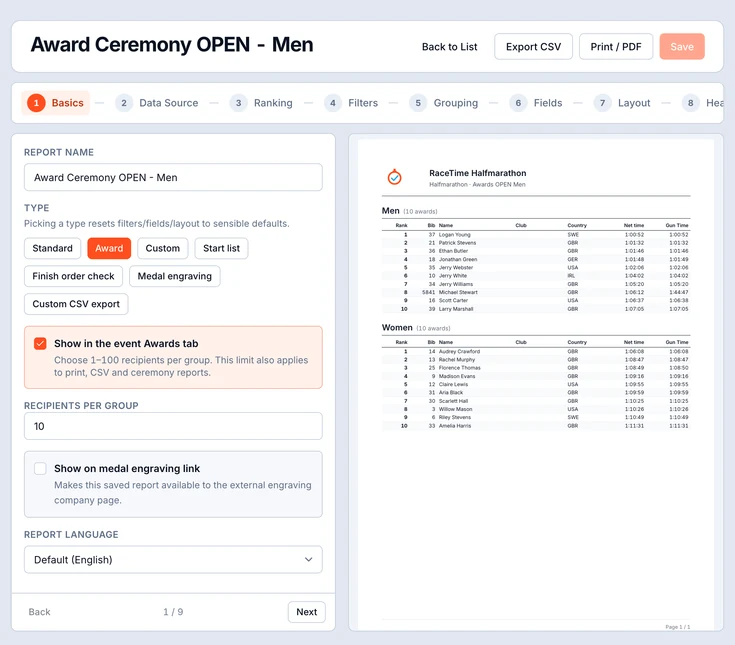Click 'Larry Marshall' in Men table

pyautogui.click(x=456, y=309)
